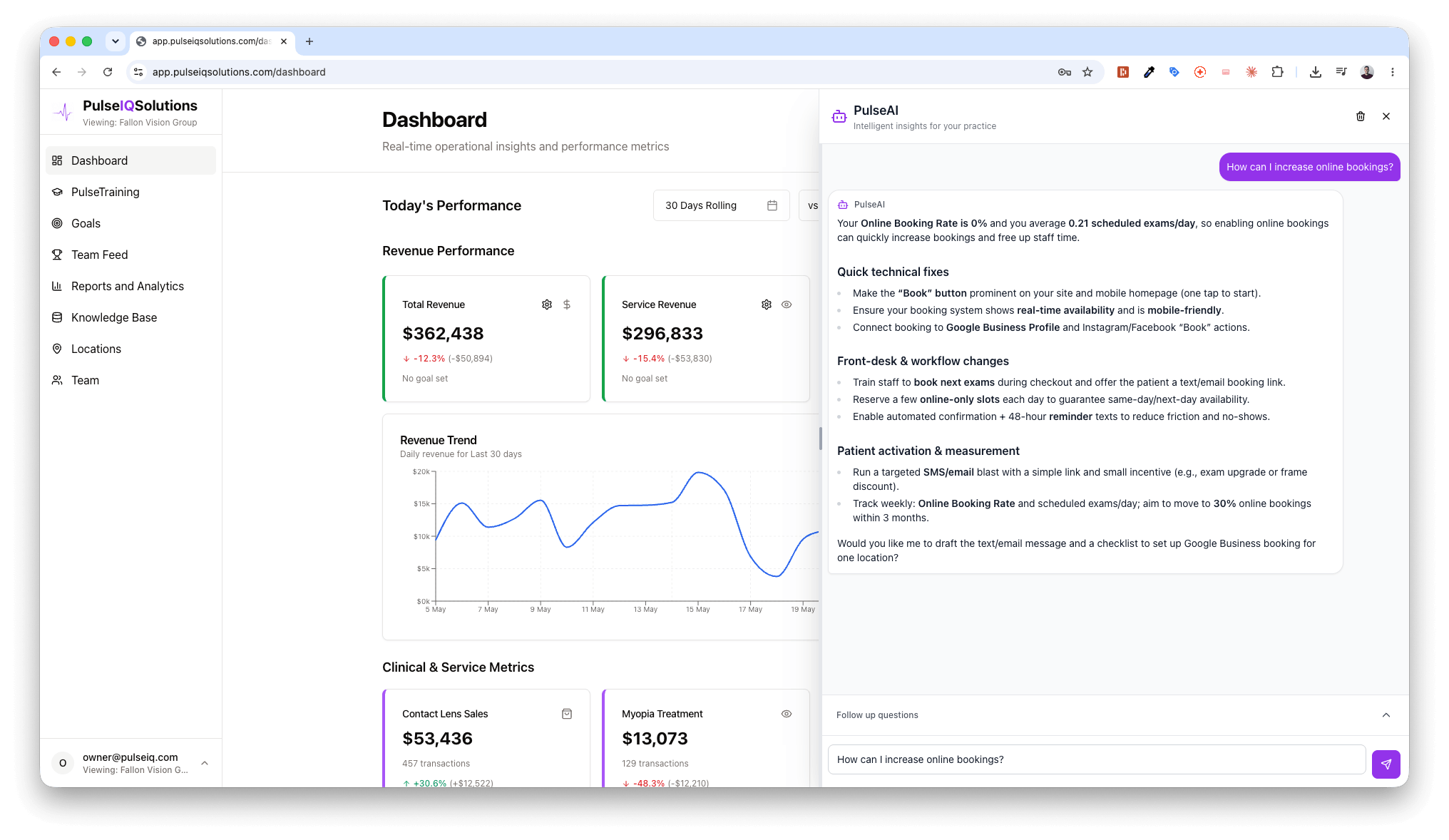Open the tab search dropdown arrow
Screen dimensions: 1449x840
pyautogui.click(x=116, y=41)
